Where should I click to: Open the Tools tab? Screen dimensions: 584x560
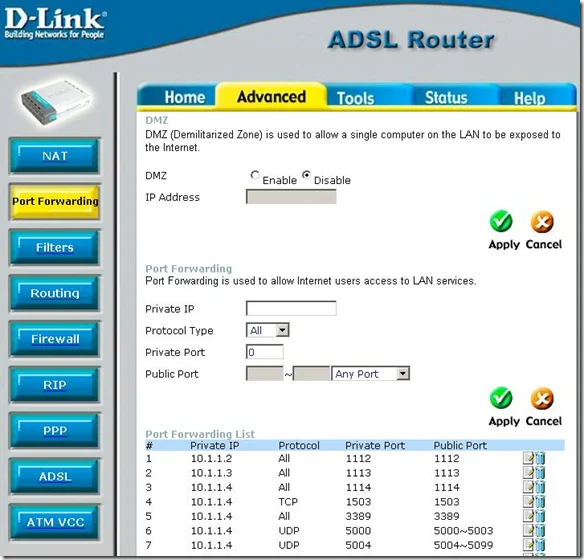(x=356, y=98)
